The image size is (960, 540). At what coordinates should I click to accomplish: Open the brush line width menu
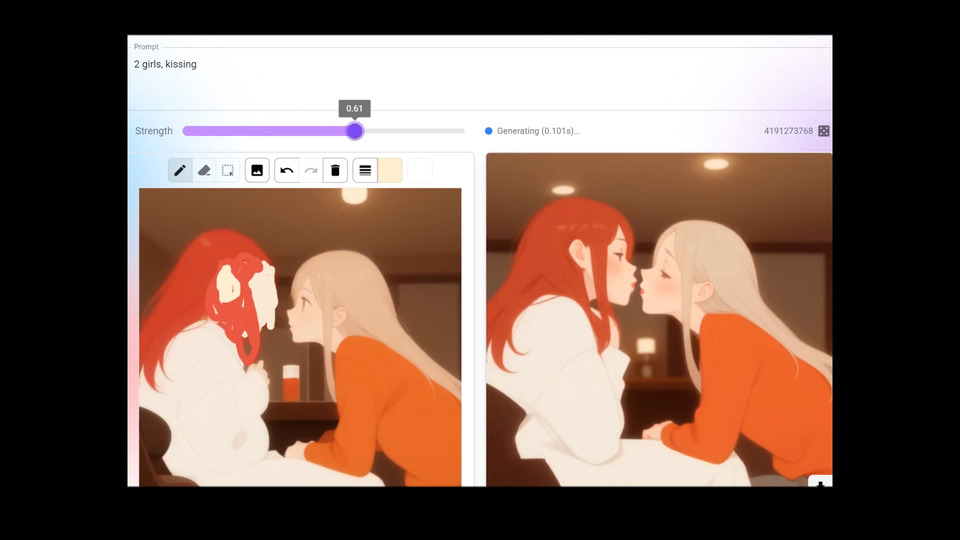(365, 170)
